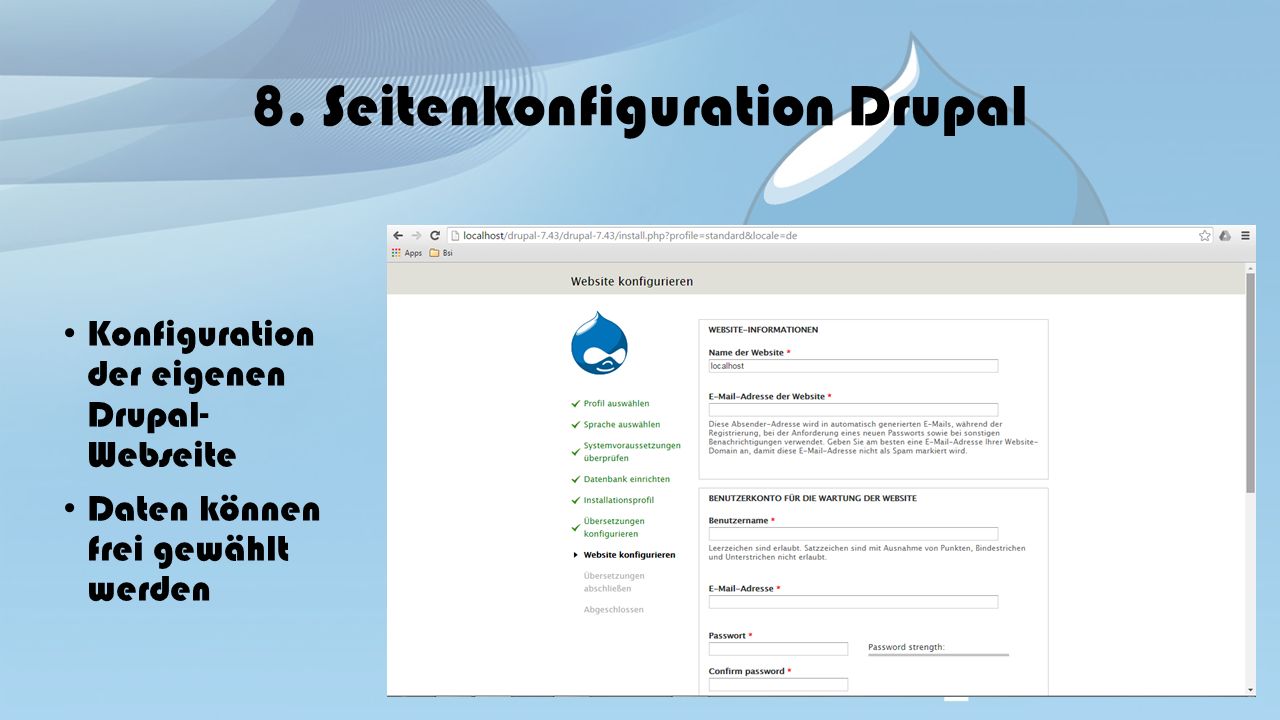Screen dimensions: 1280x720
Task: Click 'Datenbank einrichten' step
Action: click(627, 479)
